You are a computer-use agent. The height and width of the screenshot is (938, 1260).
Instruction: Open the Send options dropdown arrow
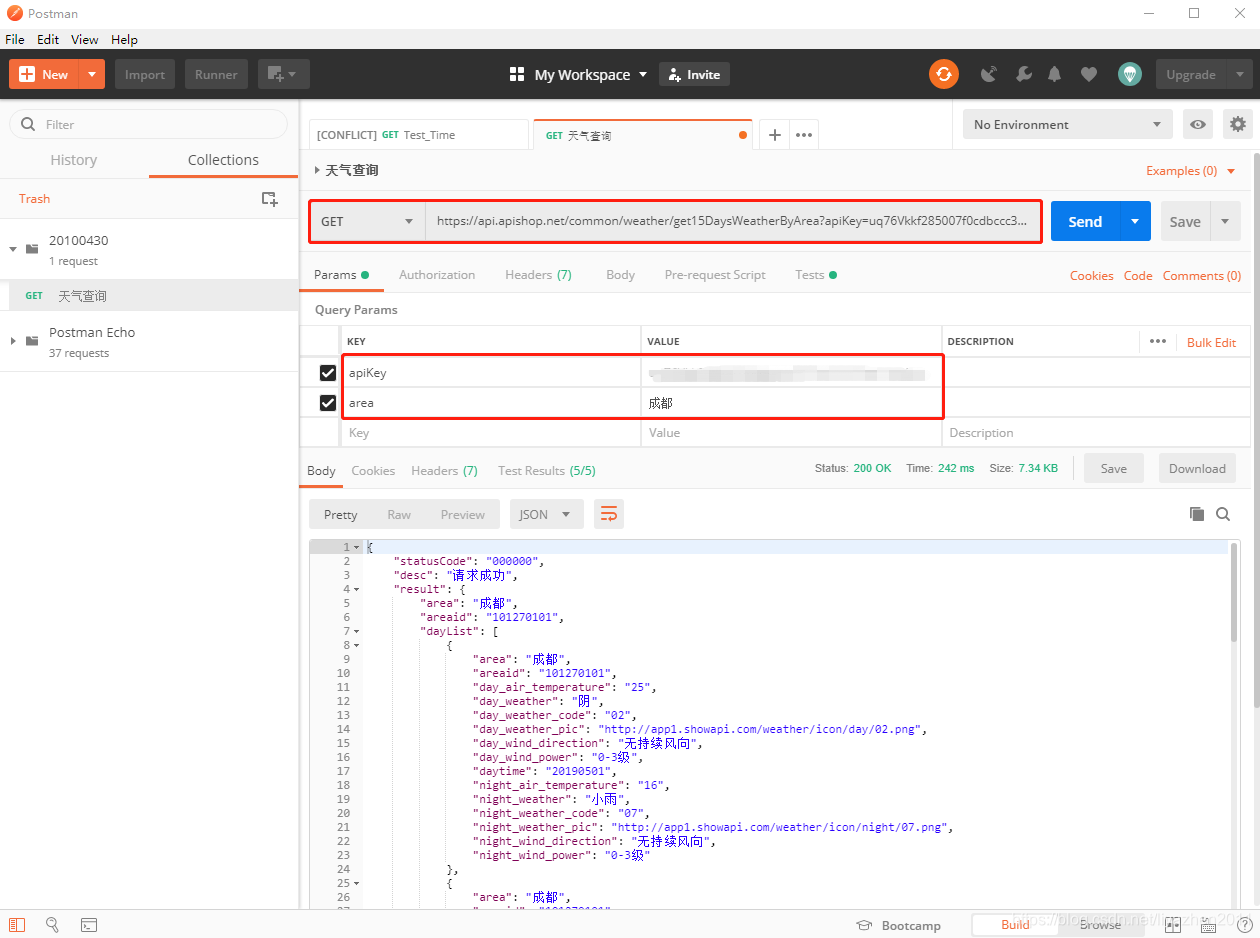click(1134, 221)
